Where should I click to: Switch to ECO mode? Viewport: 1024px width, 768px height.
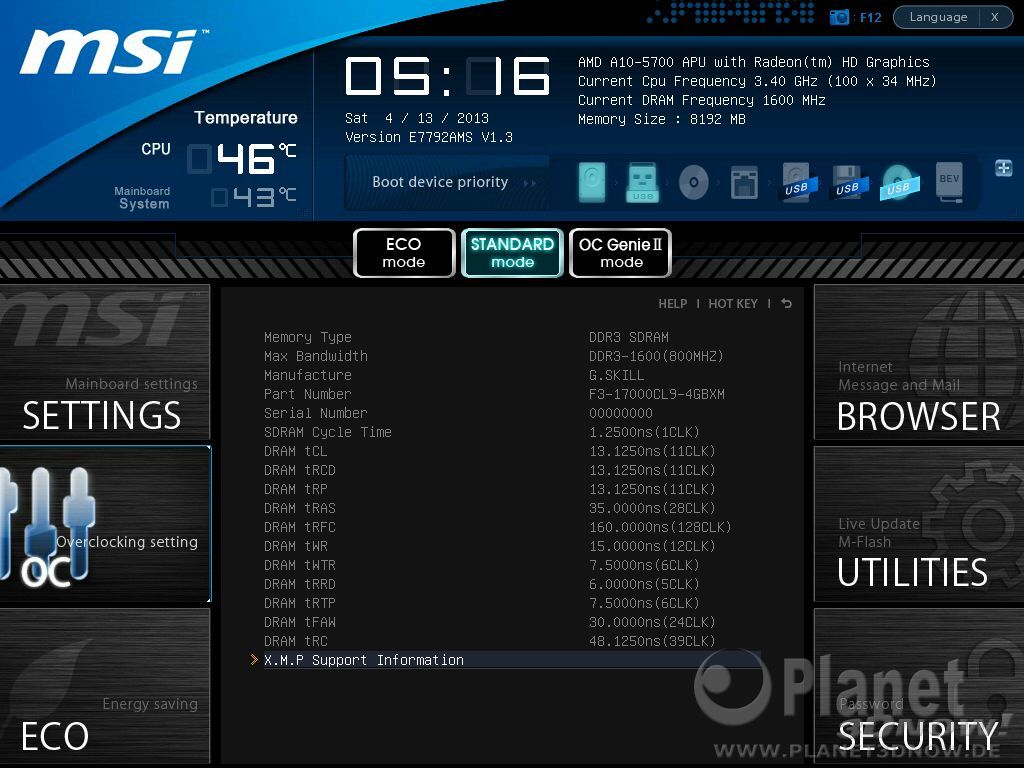tap(404, 253)
